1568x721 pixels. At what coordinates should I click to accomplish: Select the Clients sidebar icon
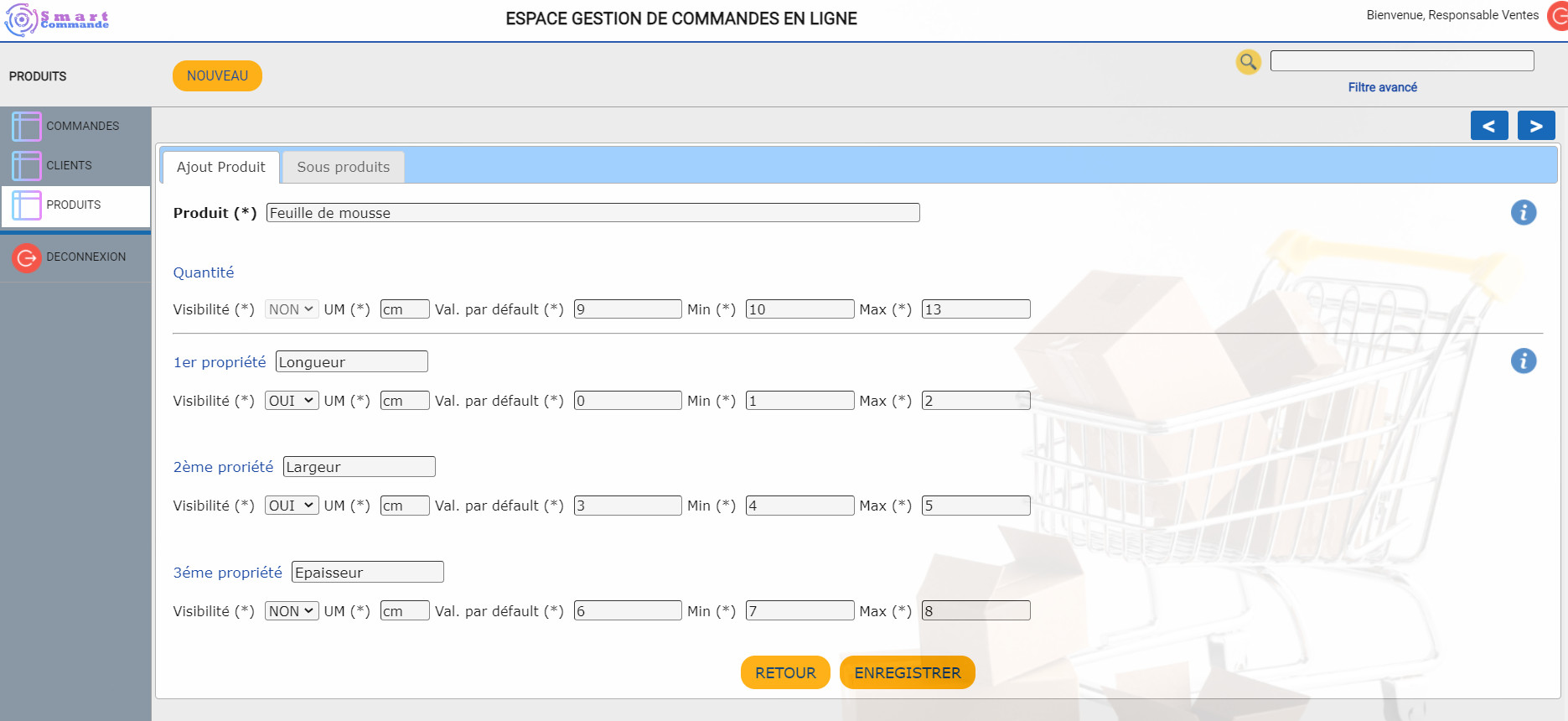coord(26,164)
